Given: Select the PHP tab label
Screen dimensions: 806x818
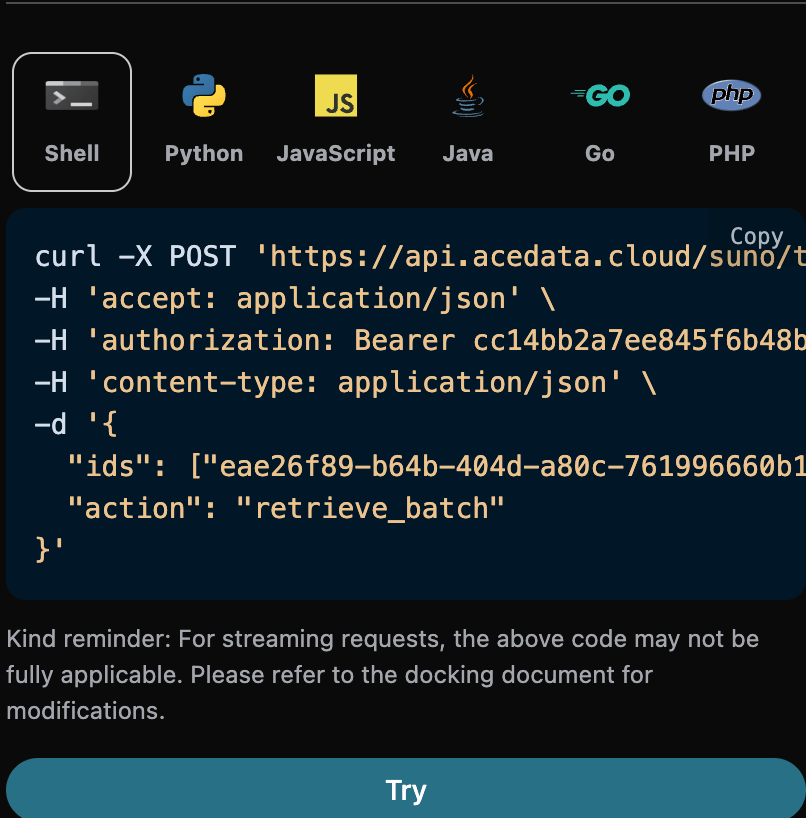Looking at the screenshot, I should pyautogui.click(x=731, y=154).
